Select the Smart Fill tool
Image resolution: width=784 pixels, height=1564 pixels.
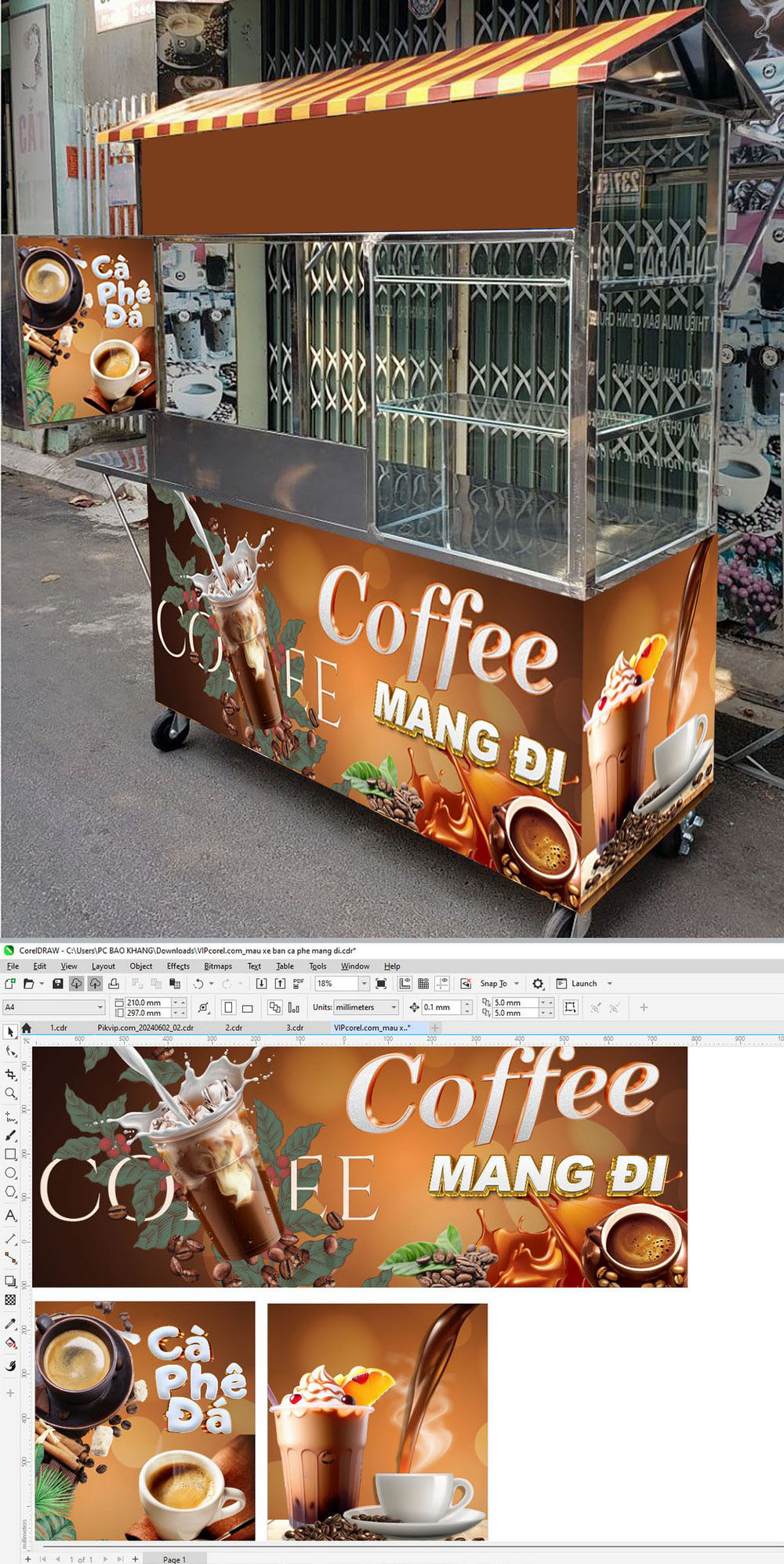tap(10, 1366)
